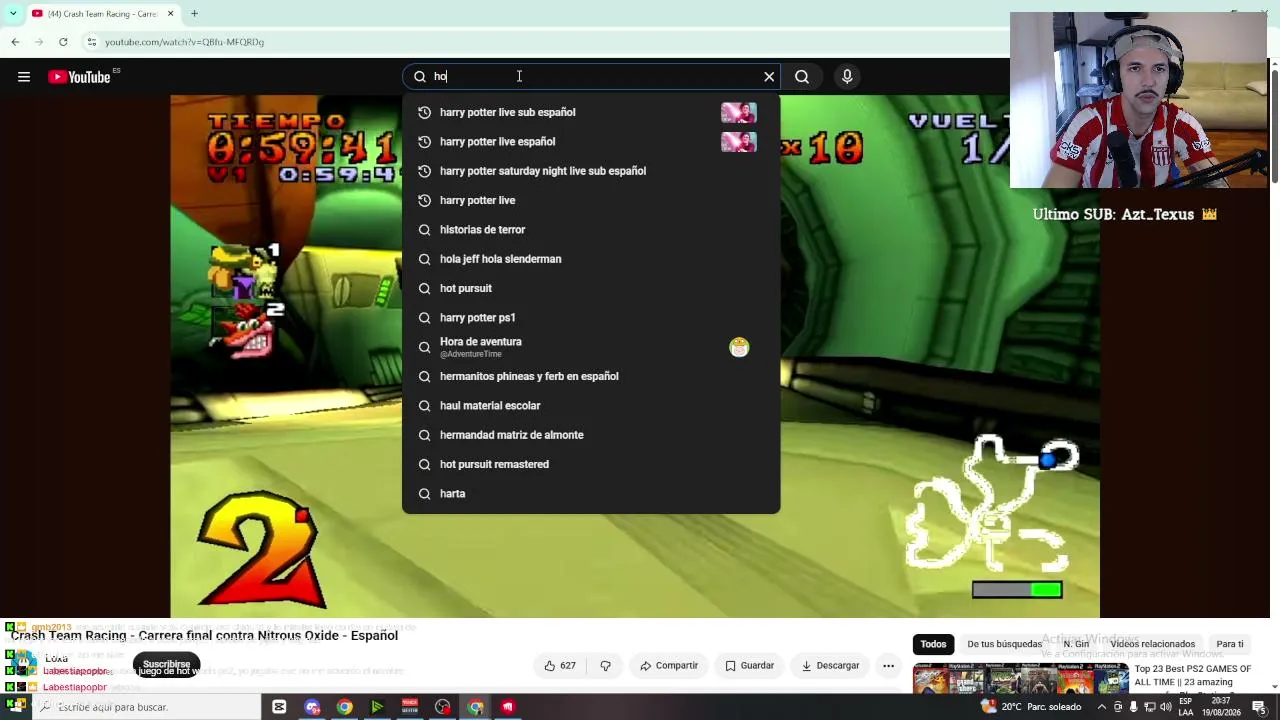Open the tab search dropdown arrow
This screenshot has height=720, width=1280.
(12, 14)
